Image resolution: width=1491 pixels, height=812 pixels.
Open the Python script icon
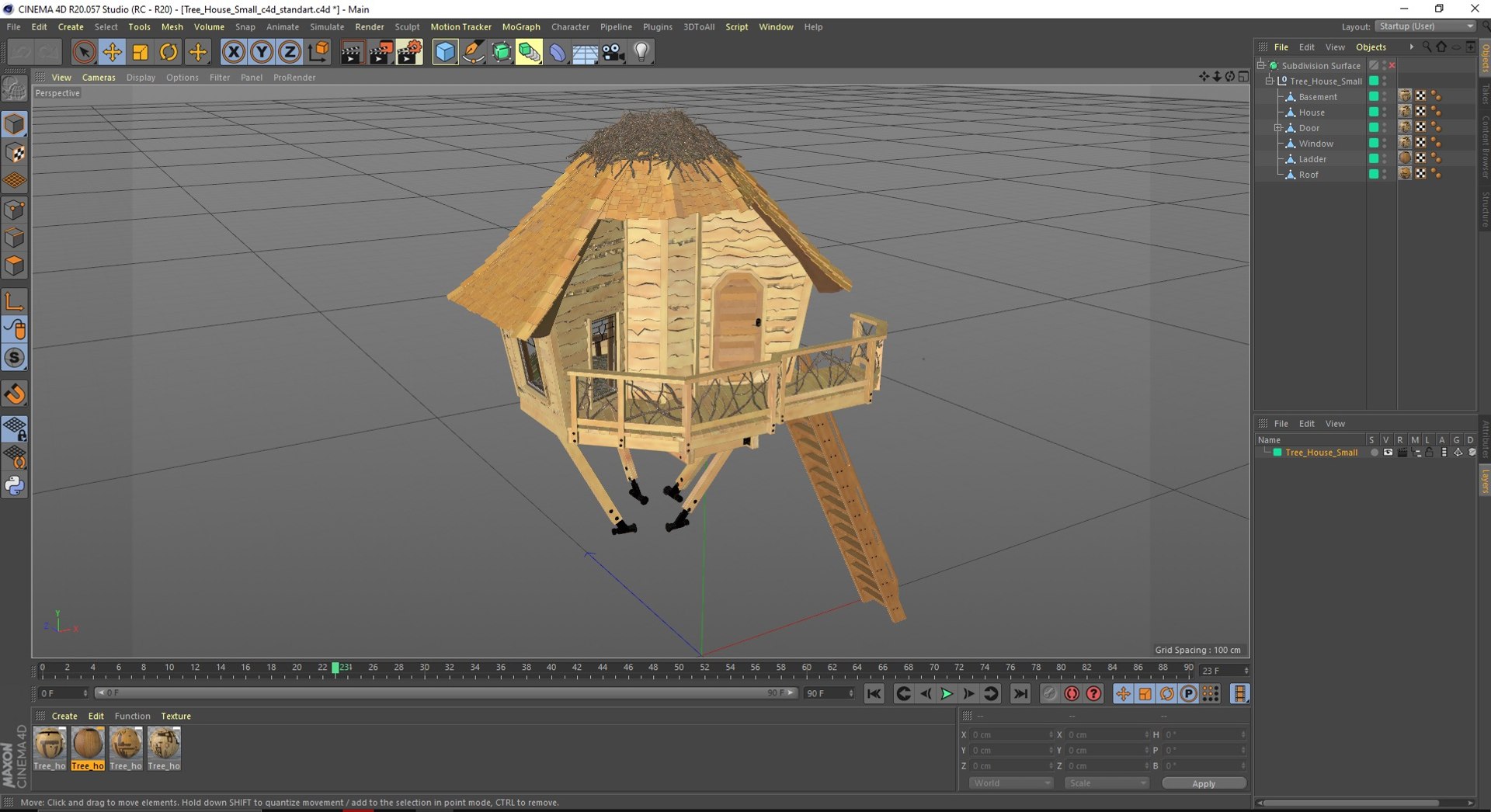click(x=15, y=486)
